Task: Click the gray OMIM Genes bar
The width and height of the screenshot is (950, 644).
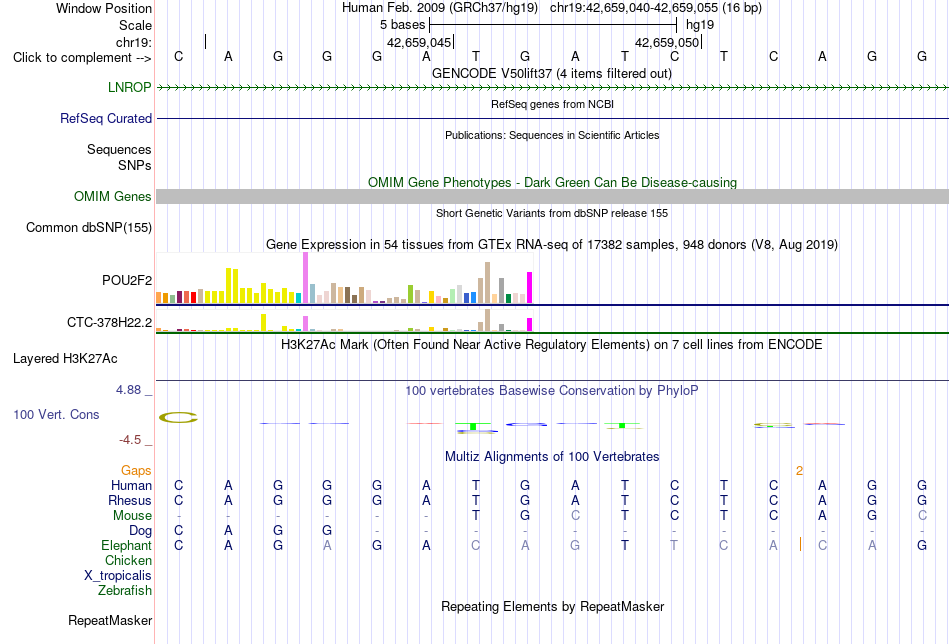Action: tap(553, 196)
